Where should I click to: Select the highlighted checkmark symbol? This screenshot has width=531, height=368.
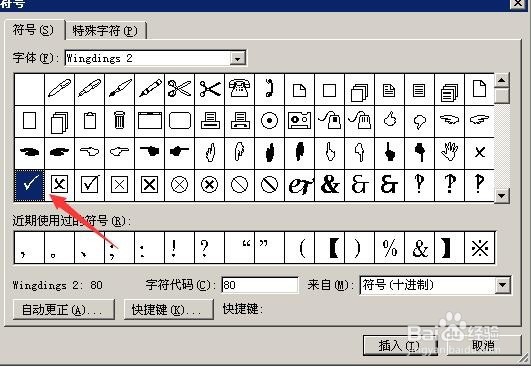[x=29, y=185]
